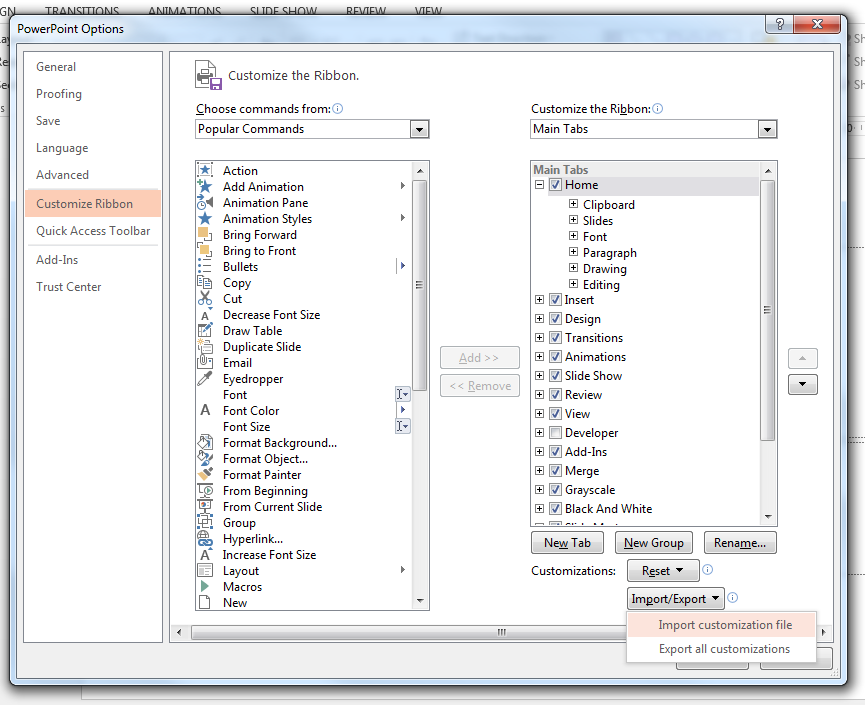Click the dialog Help question mark button
Screen dimensions: 865x705
pyautogui.click(x=779, y=24)
